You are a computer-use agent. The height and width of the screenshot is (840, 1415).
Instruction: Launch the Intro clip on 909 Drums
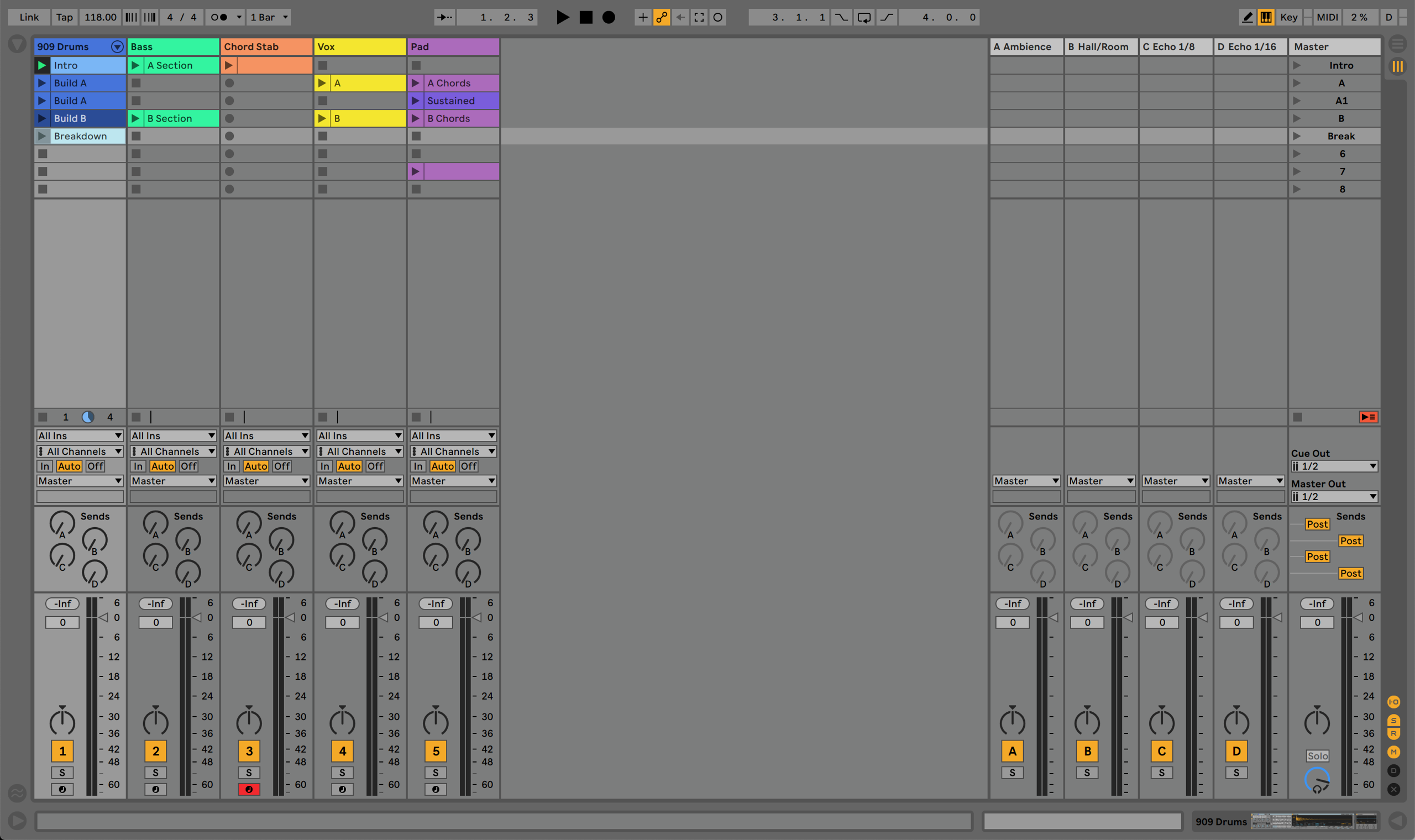42,65
